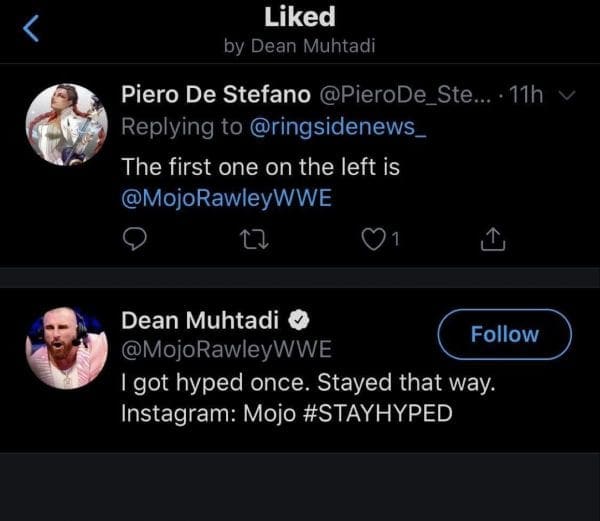Click the "Liked" page title

299,17
